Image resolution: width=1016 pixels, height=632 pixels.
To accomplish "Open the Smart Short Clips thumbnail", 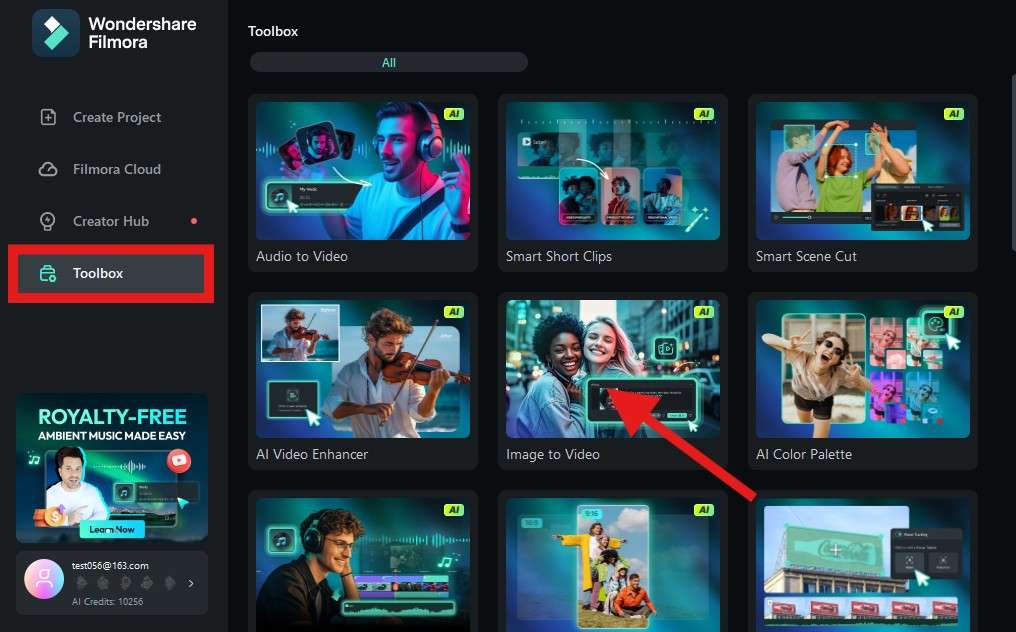I will coord(613,171).
